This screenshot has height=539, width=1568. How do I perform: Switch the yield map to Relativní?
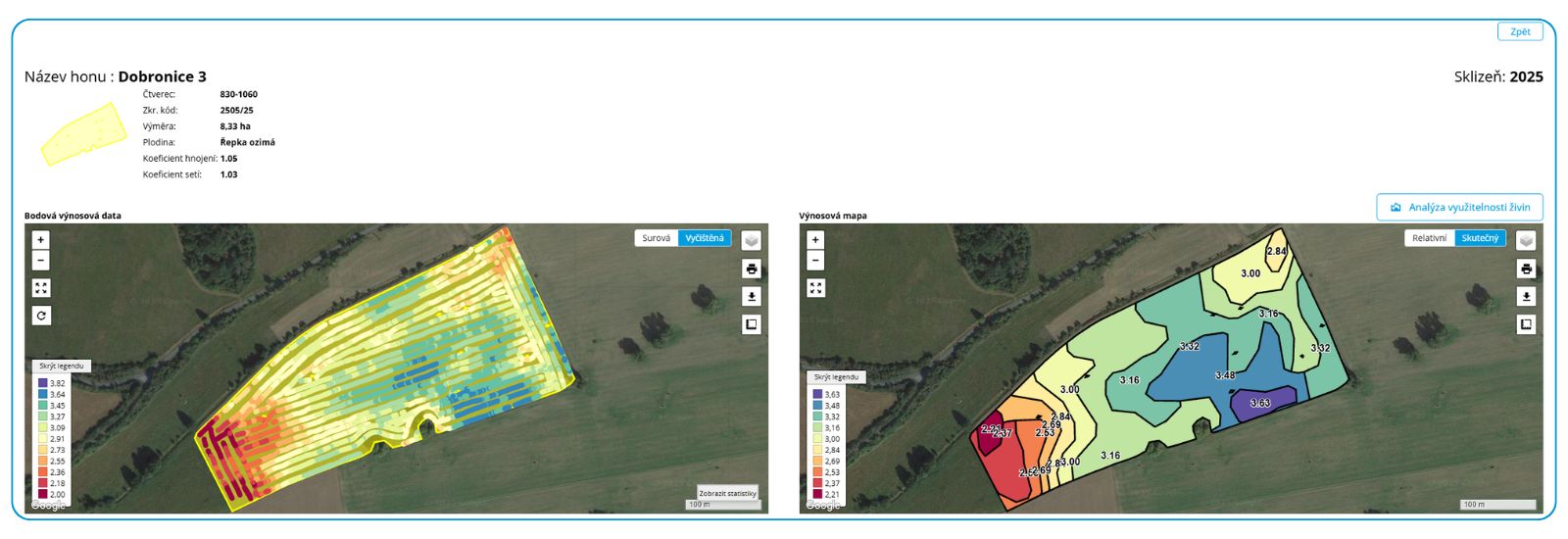[1429, 238]
